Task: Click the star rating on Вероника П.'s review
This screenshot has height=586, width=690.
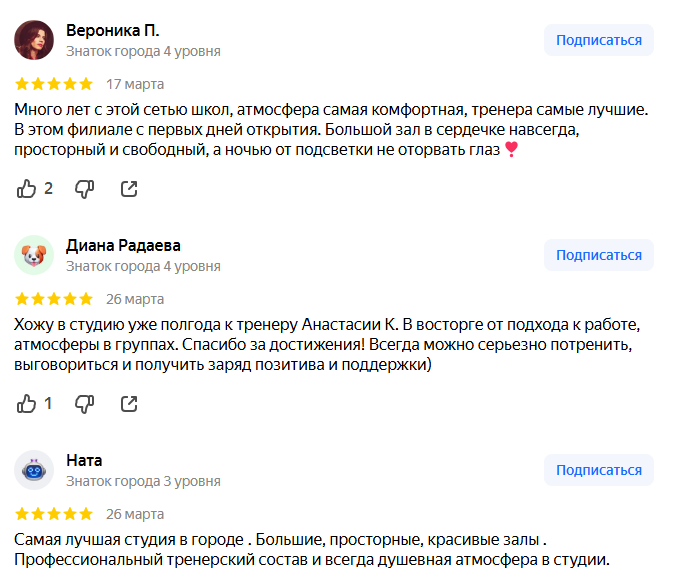Action: click(x=54, y=84)
